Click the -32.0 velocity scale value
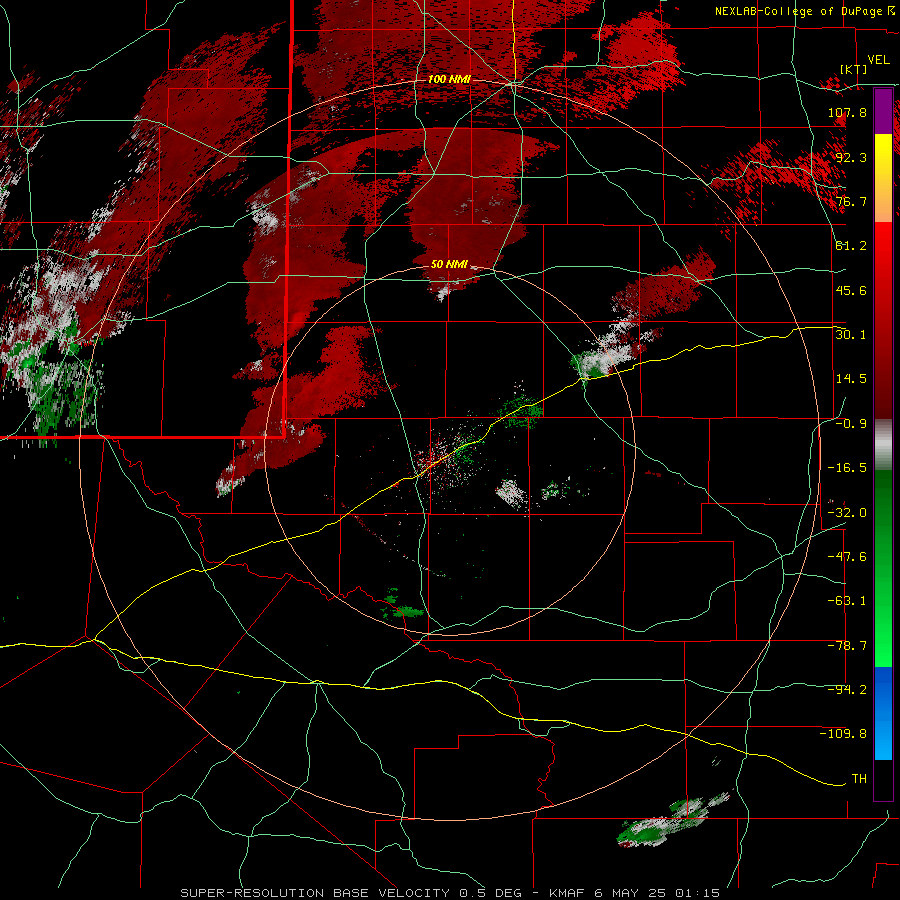This screenshot has height=900, width=900. click(x=847, y=512)
